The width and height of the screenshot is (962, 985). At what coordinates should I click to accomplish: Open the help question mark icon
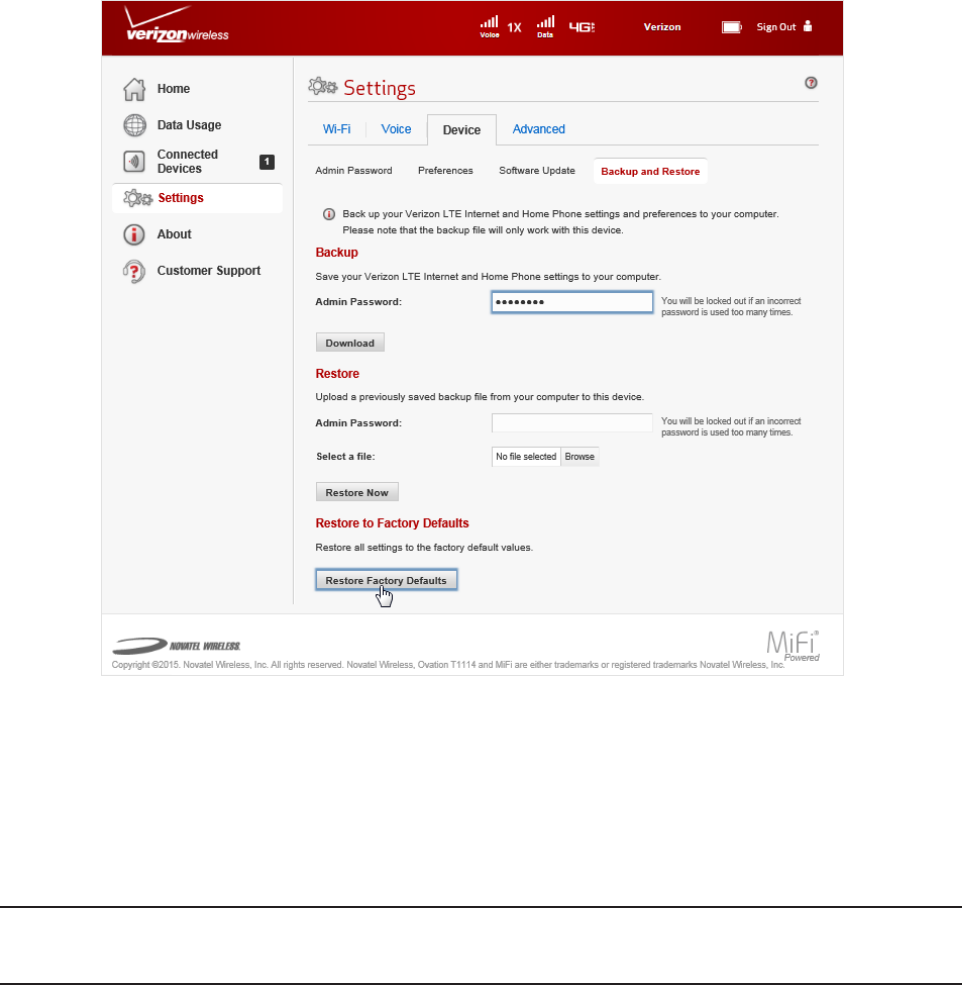click(x=811, y=83)
